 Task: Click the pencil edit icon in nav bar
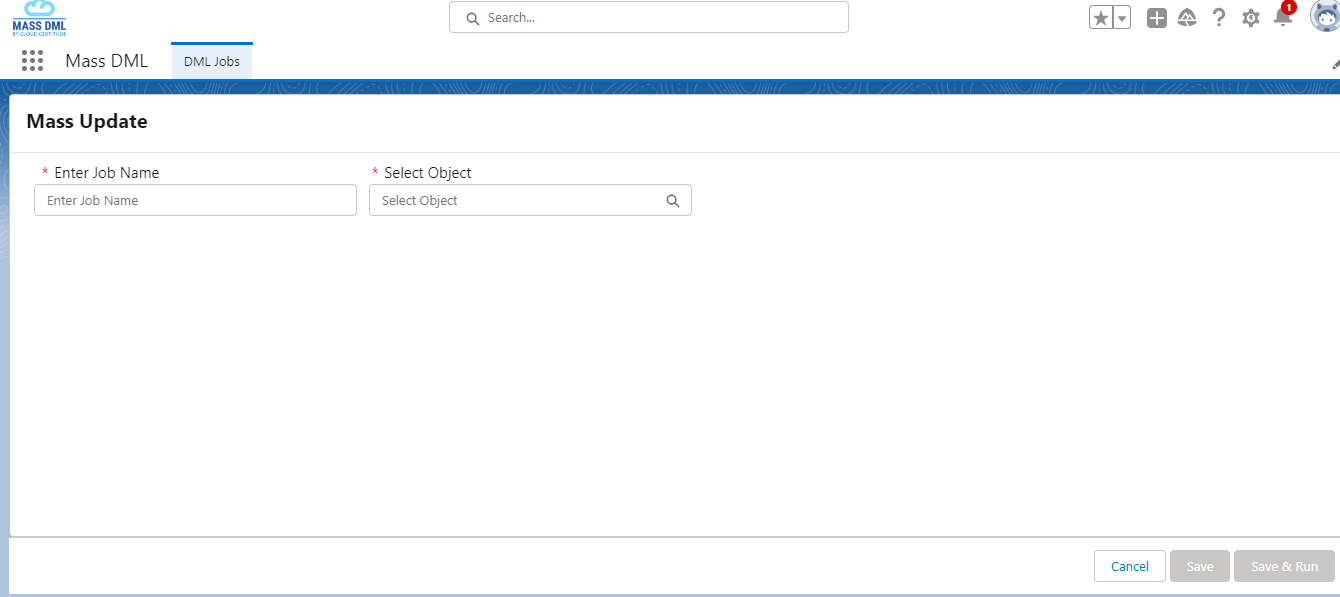1335,63
